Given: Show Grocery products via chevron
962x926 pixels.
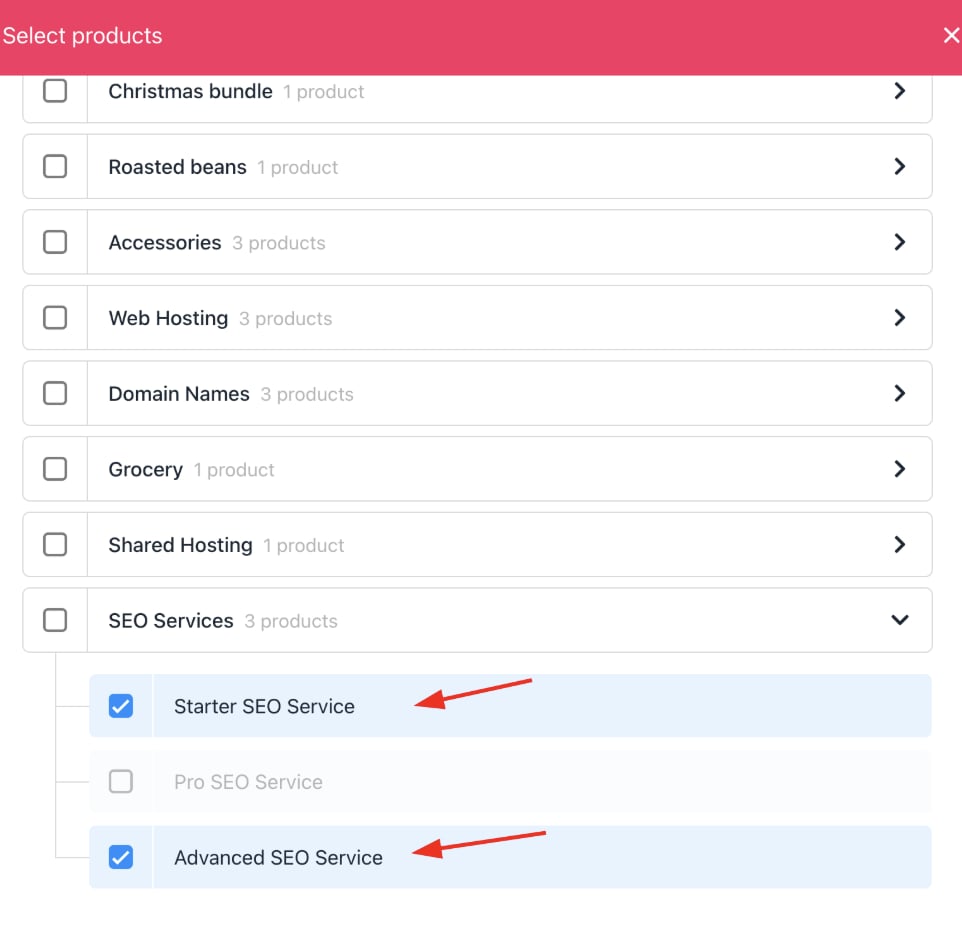Looking at the screenshot, I should [899, 469].
